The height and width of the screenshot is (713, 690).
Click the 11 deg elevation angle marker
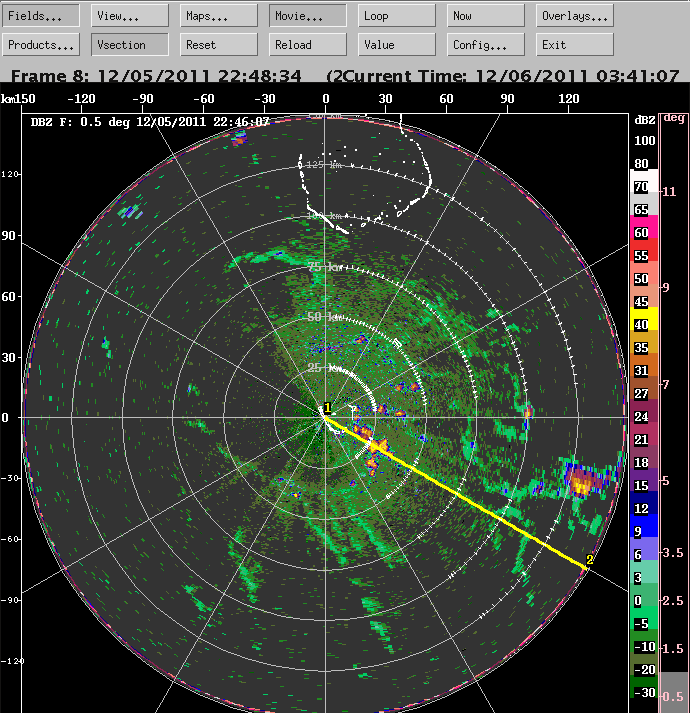coord(673,191)
